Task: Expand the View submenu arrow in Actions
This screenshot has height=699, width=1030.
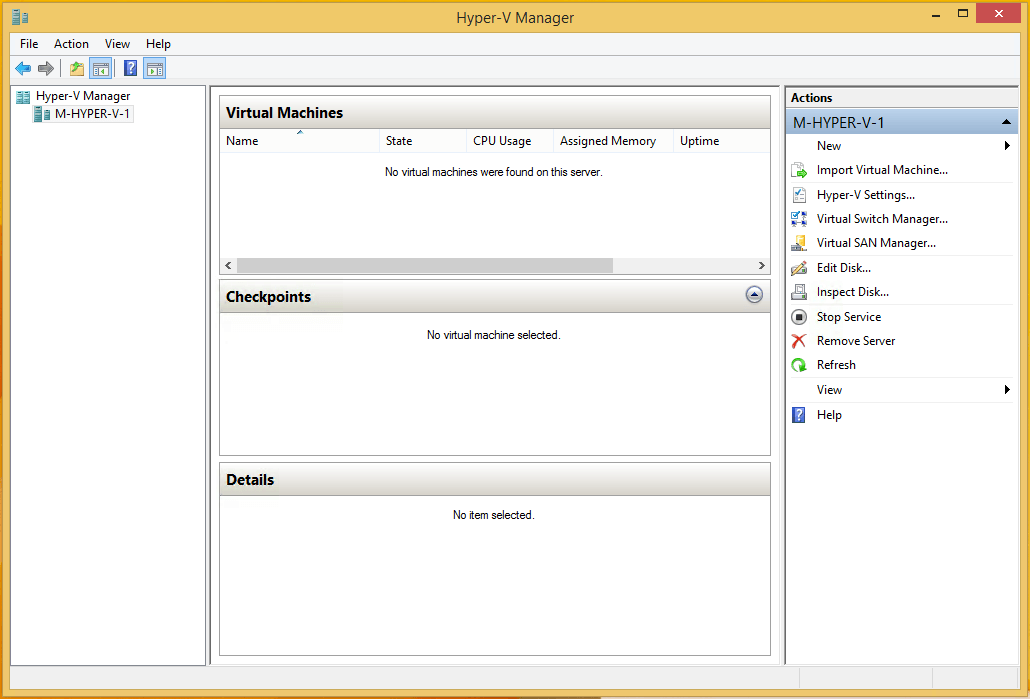Action: click(x=1007, y=390)
